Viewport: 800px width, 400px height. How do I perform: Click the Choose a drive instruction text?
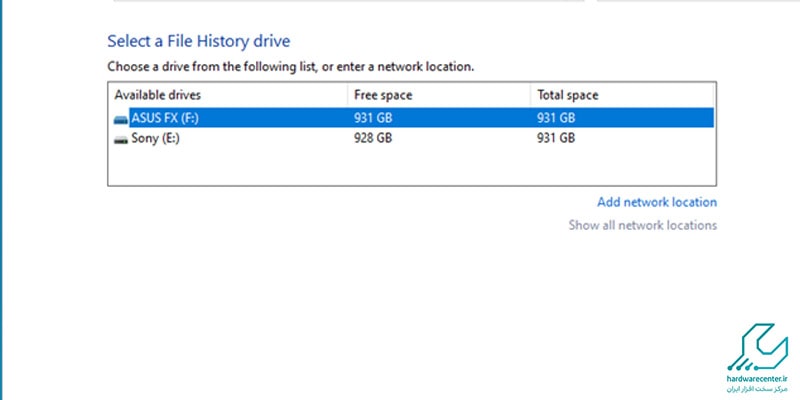point(290,67)
